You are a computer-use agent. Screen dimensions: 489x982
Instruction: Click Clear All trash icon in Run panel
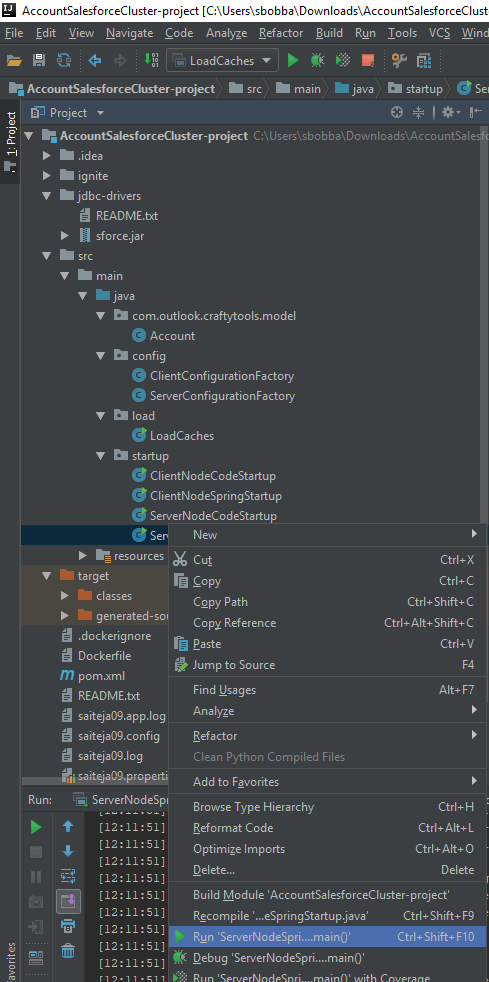click(68, 952)
